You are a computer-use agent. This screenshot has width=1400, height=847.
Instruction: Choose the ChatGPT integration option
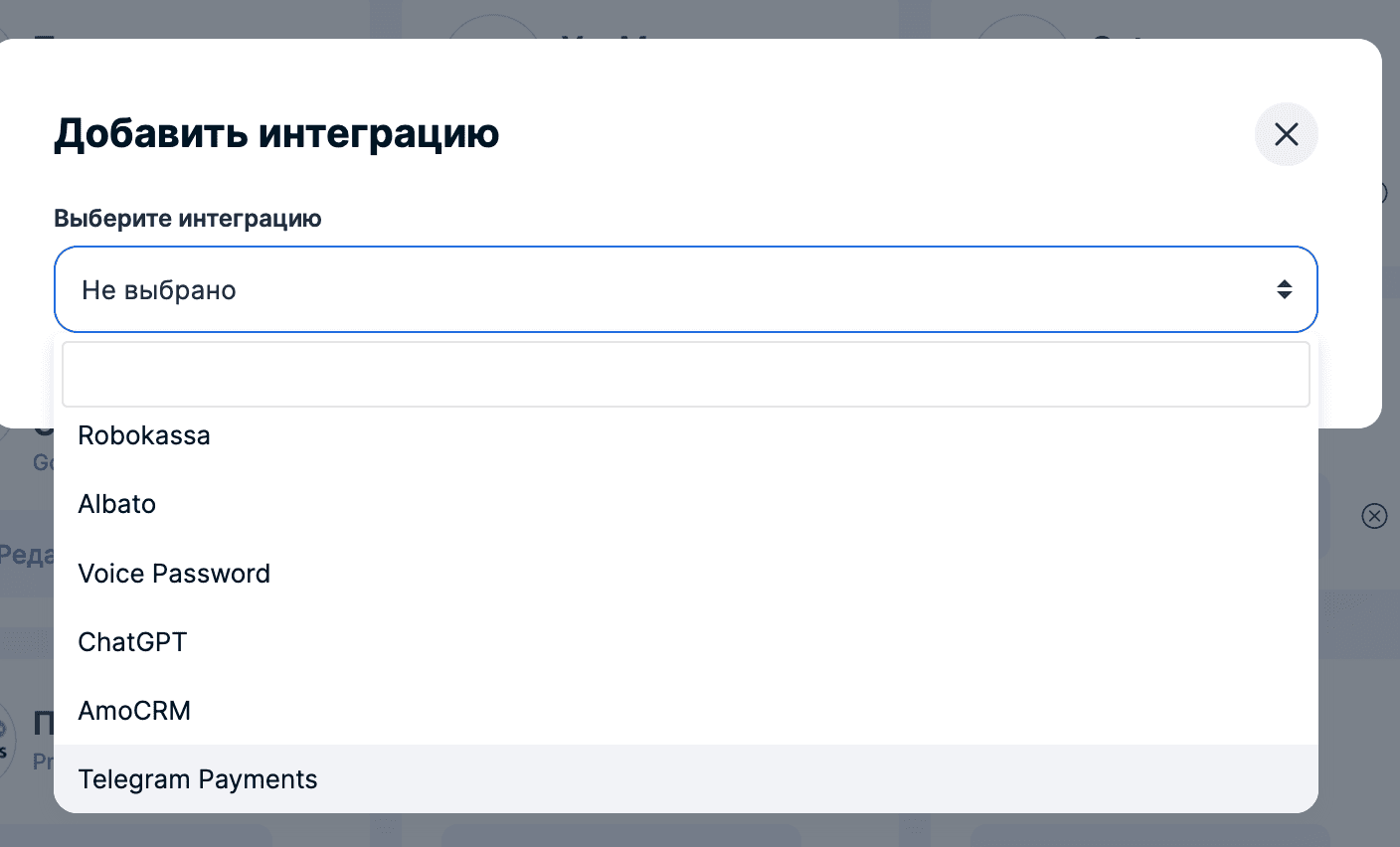[x=132, y=642]
